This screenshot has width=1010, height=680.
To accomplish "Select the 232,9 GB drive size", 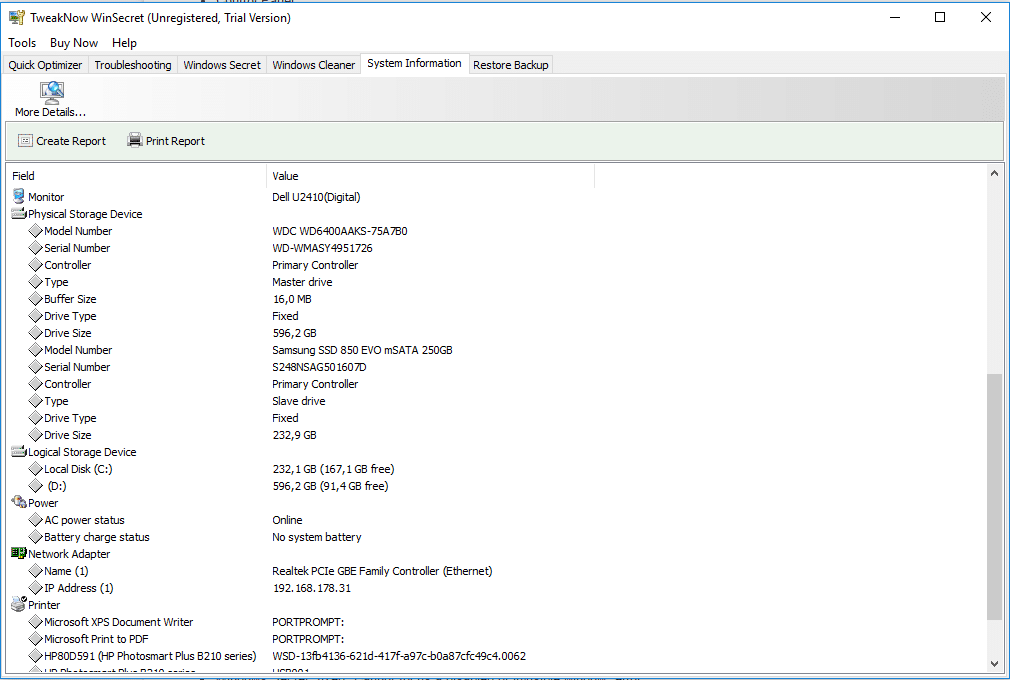I will 294,435.
